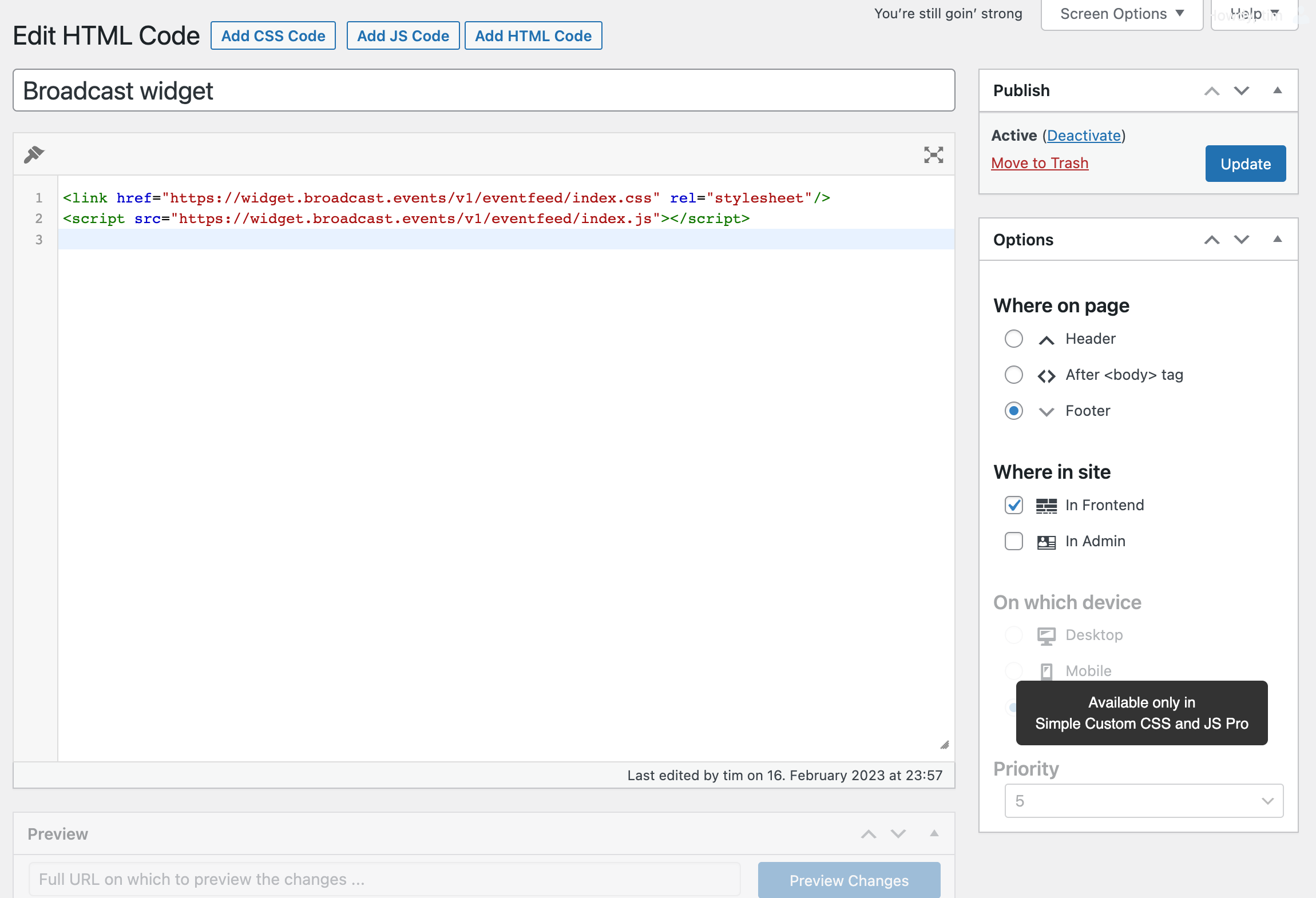Click the Header up-chevron icon
This screenshot has width=1316, height=898.
pos(1046,340)
